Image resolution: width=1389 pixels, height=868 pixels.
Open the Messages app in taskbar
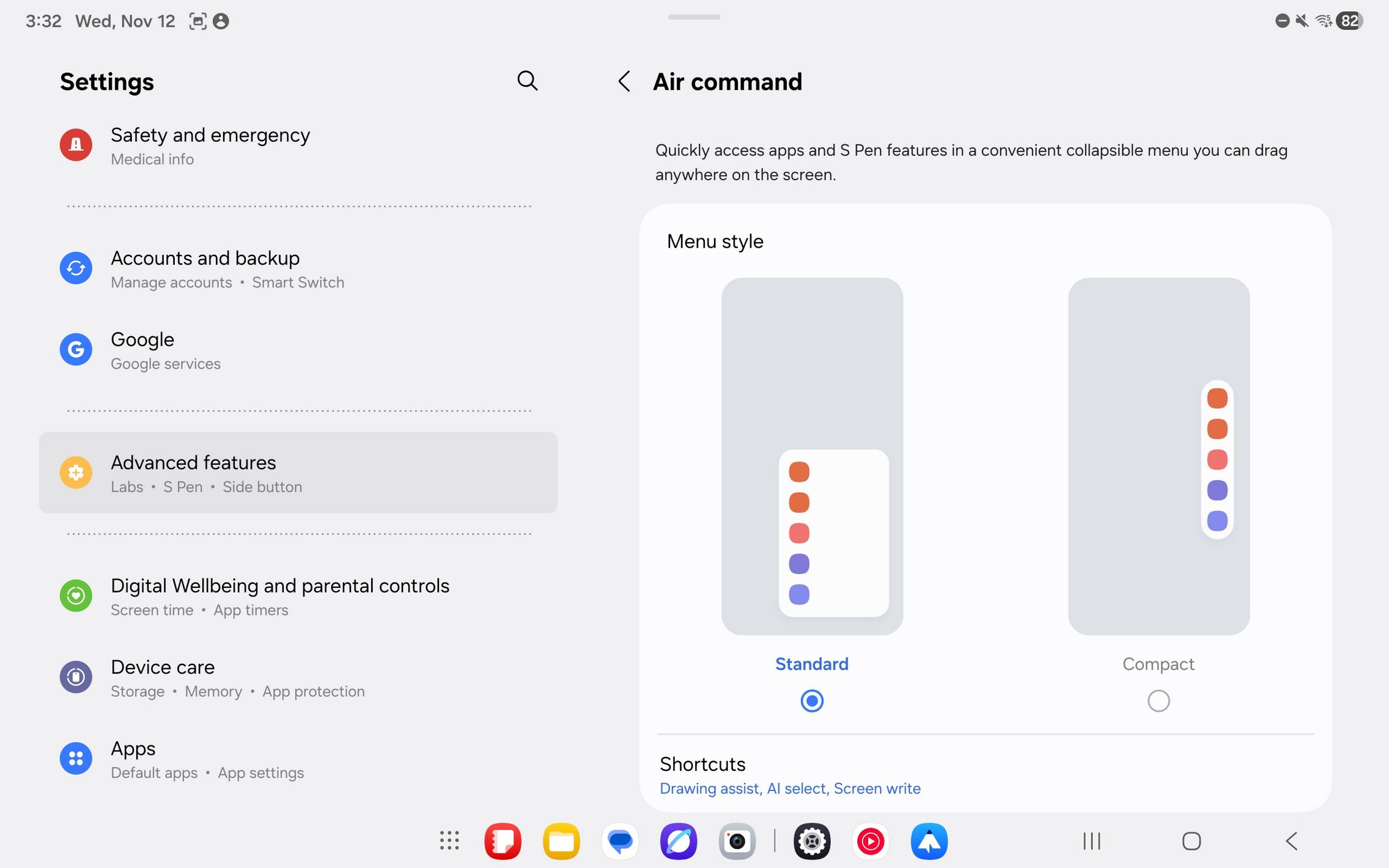pos(620,842)
